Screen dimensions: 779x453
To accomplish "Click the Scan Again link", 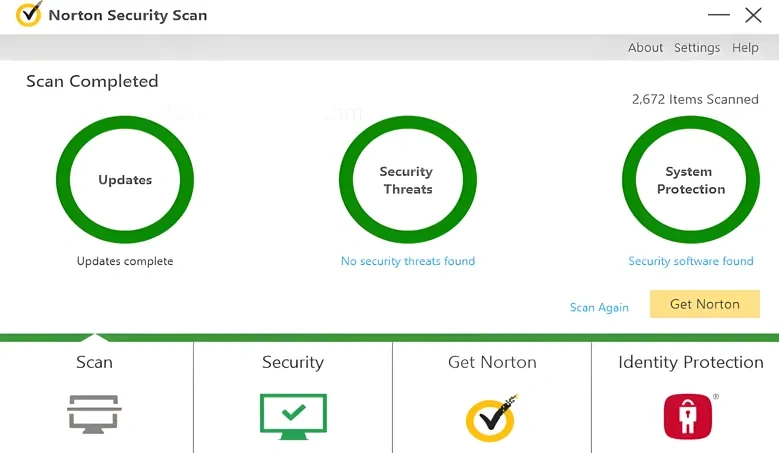I will pos(599,307).
